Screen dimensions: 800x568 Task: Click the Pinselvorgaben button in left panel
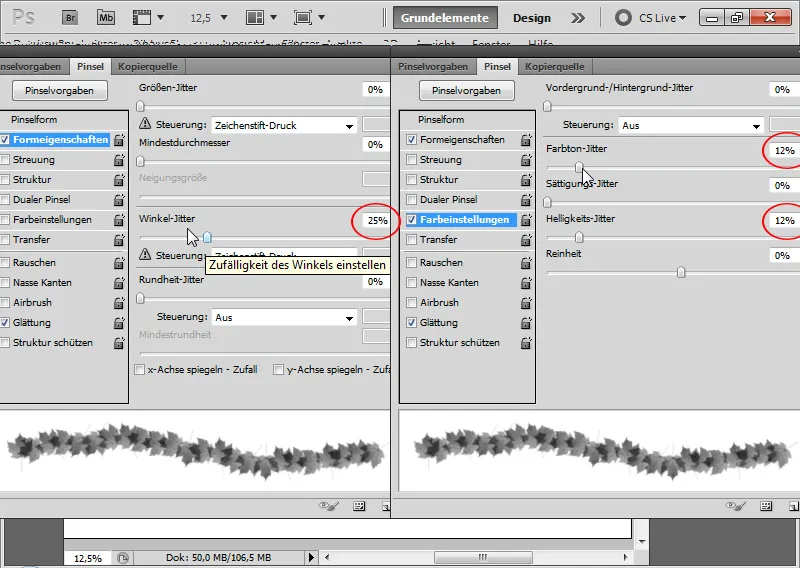[60, 91]
